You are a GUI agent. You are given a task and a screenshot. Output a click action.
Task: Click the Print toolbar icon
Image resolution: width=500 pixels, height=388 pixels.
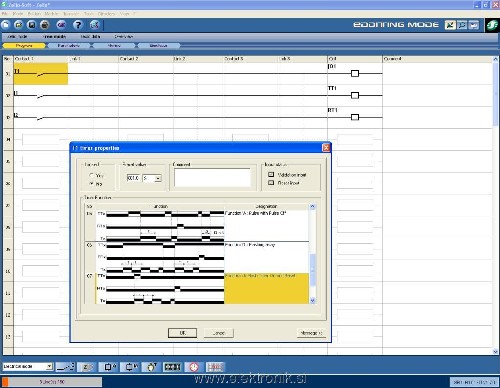[x=45, y=25]
